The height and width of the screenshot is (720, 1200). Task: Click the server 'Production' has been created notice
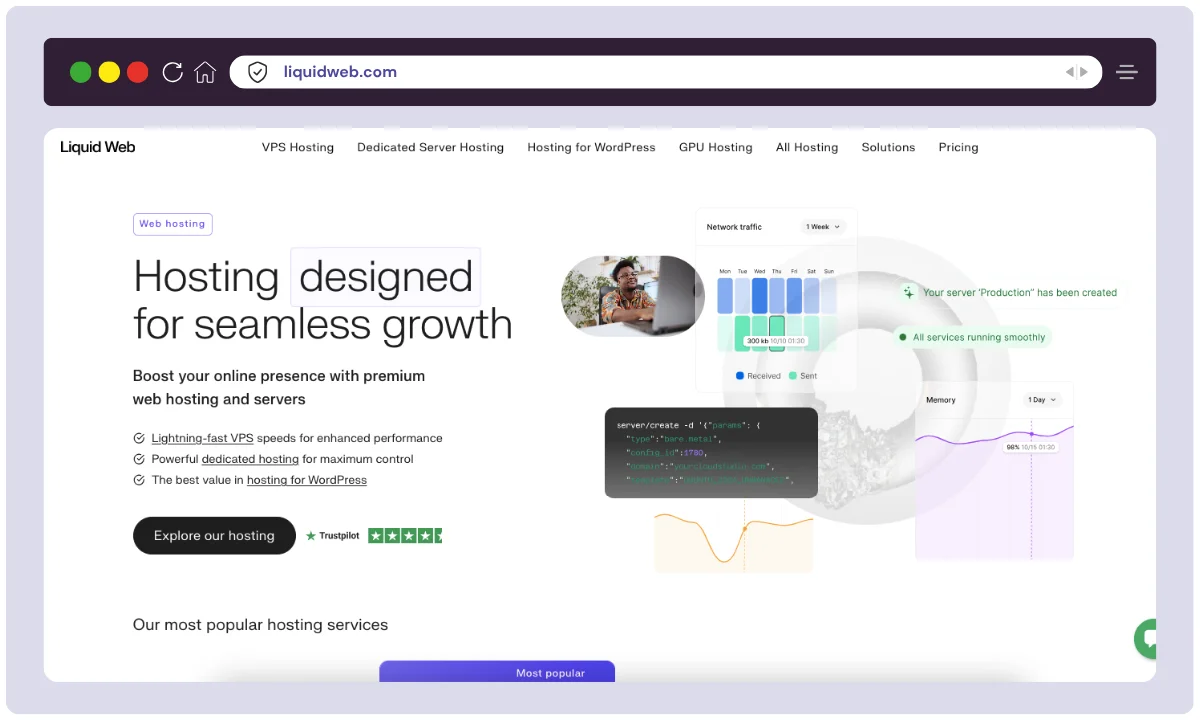[x=1011, y=293]
